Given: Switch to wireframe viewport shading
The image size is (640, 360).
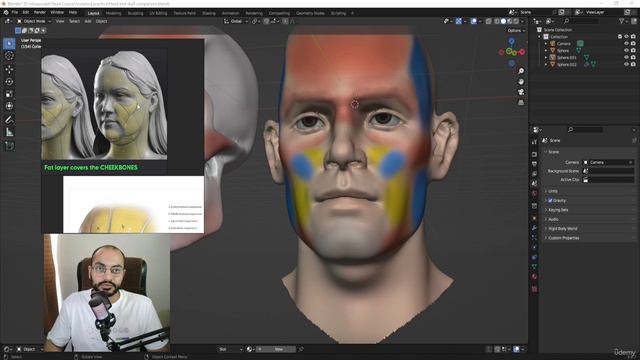Looking at the screenshot, I should 497,21.
